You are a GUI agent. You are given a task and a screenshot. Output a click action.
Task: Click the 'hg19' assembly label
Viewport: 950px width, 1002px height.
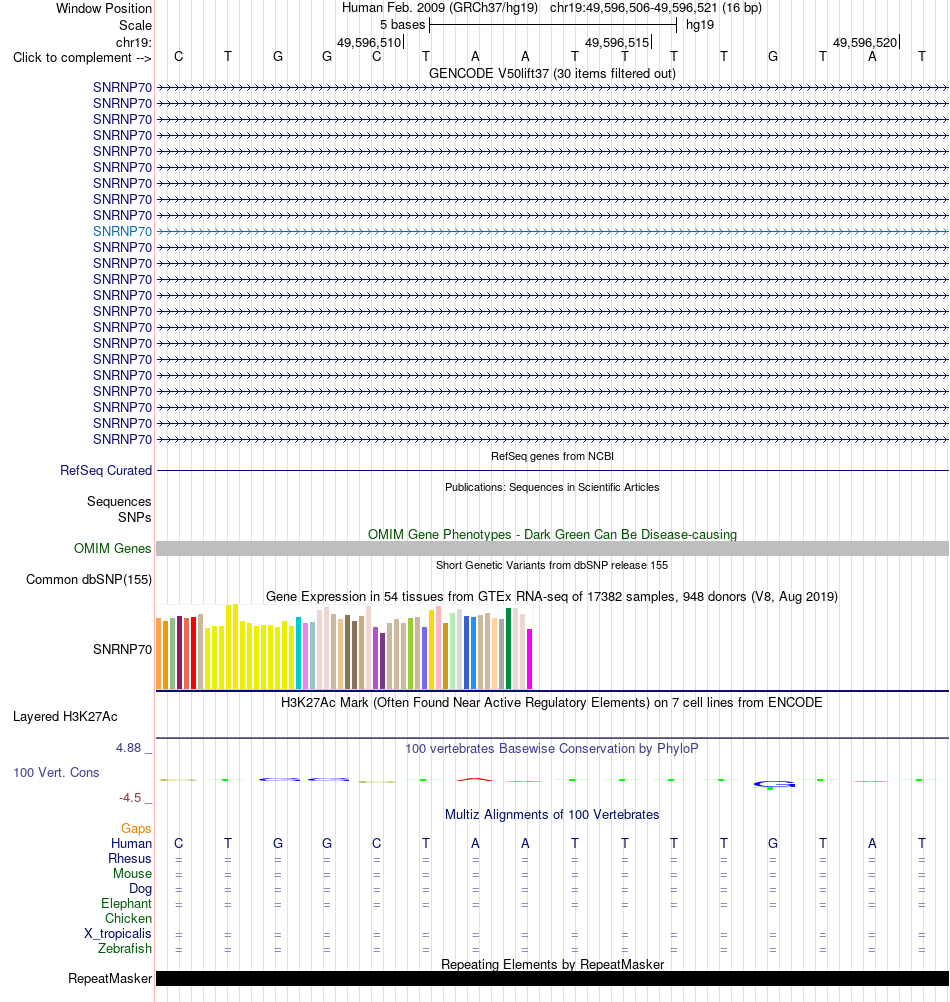[x=700, y=25]
